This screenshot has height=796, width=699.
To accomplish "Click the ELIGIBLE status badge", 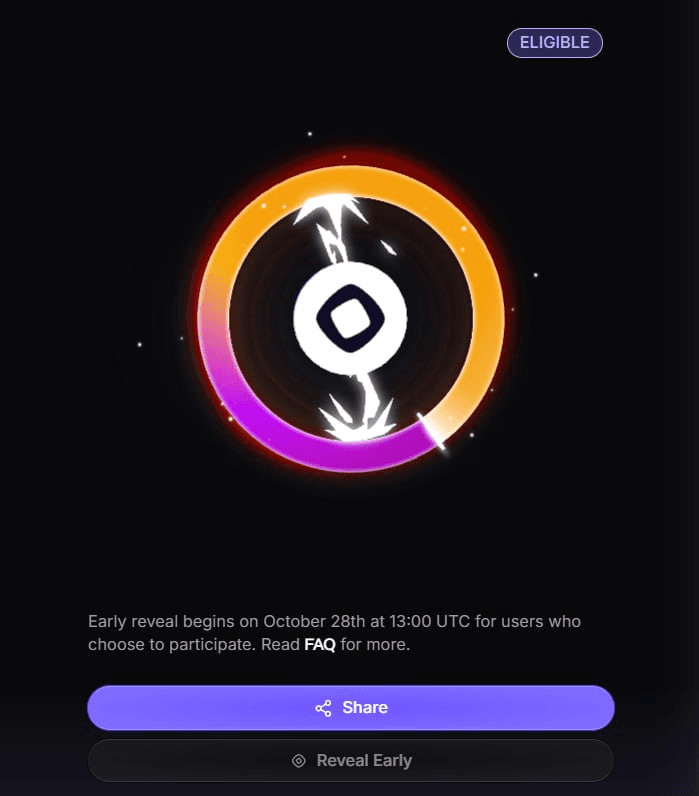I will [554, 43].
